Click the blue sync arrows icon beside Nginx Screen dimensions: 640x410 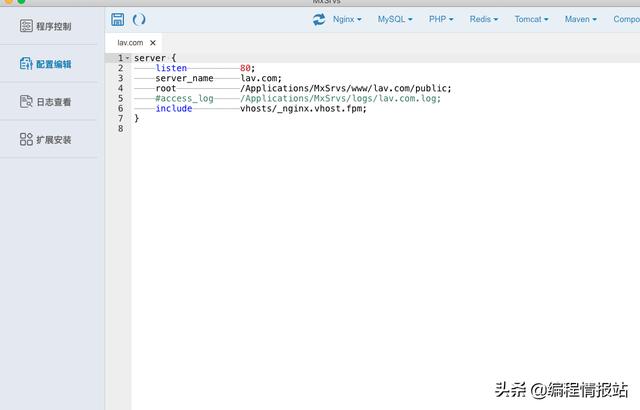319,19
